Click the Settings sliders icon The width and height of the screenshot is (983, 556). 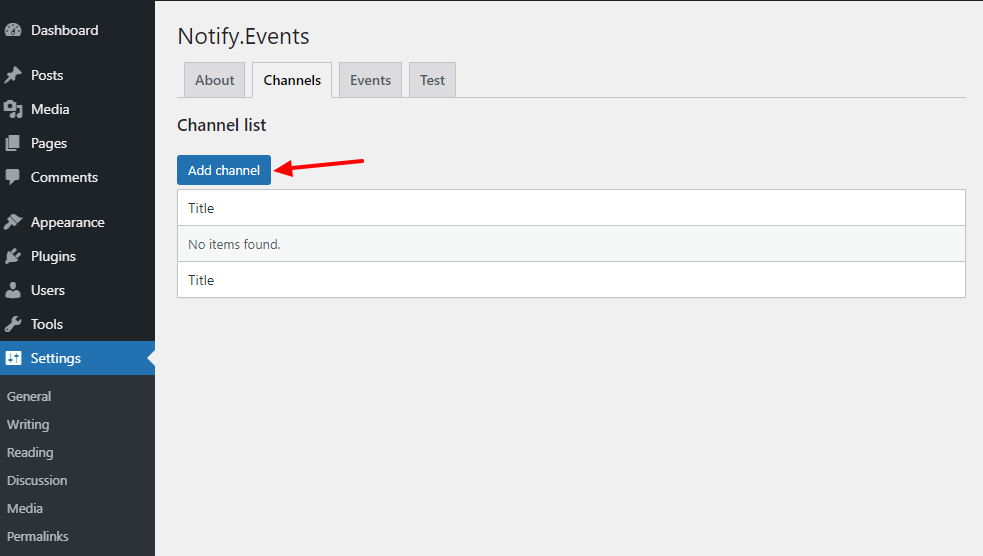coord(13,358)
